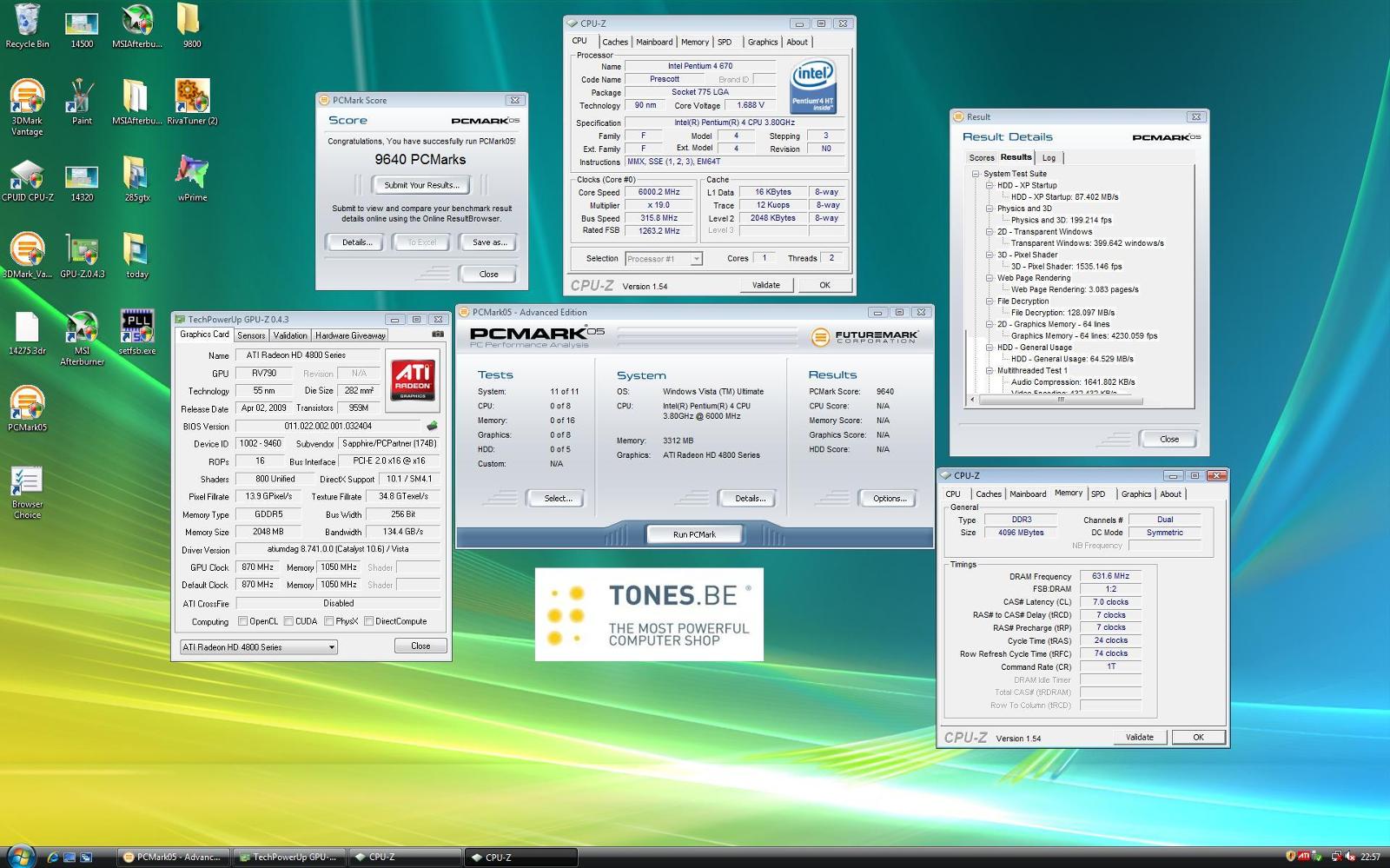This screenshot has width=1390, height=868.
Task: Switch to Caches tab in top CPU-Z
Action: [x=614, y=42]
